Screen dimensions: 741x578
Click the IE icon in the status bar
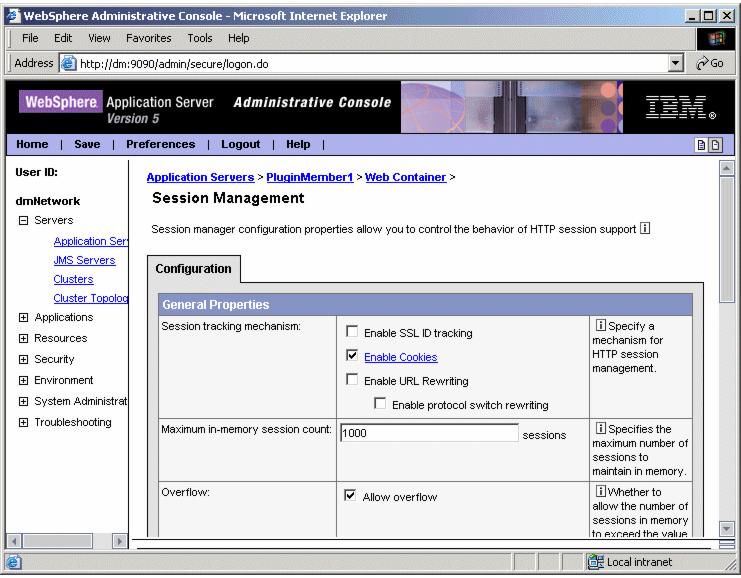13,562
